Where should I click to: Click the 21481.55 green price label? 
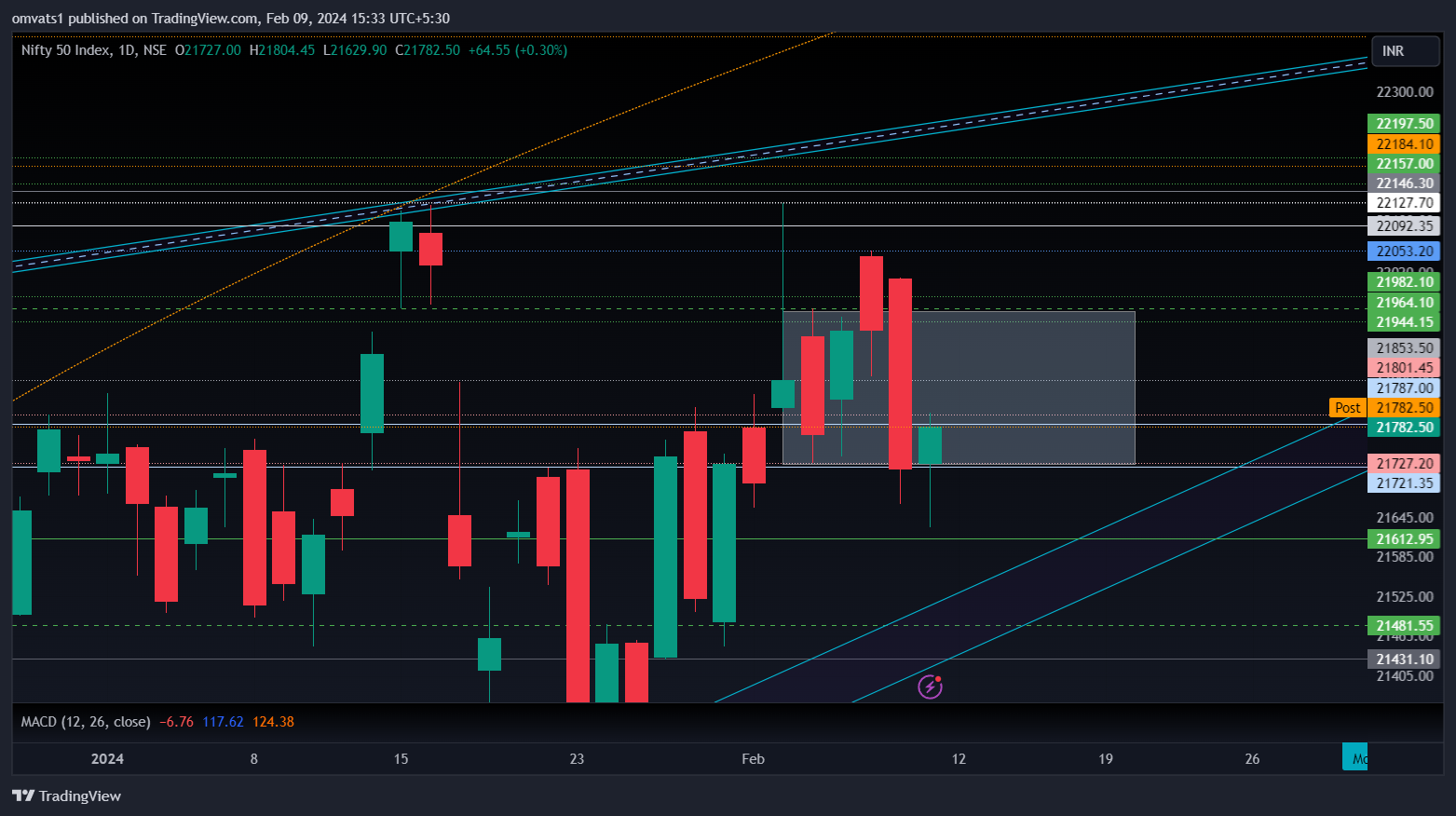1405,626
